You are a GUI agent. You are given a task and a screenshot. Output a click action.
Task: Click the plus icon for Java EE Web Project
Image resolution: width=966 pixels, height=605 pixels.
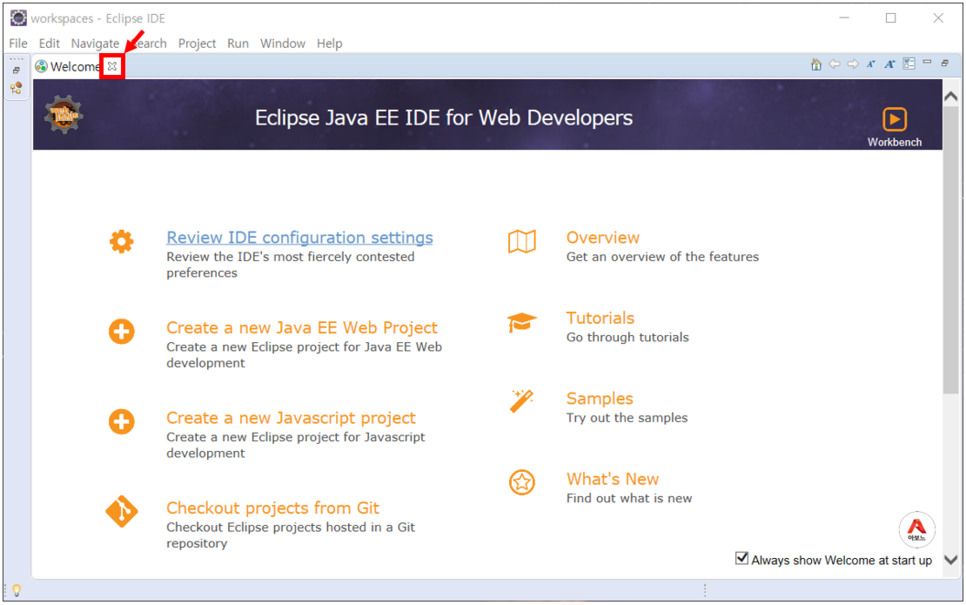pos(121,331)
